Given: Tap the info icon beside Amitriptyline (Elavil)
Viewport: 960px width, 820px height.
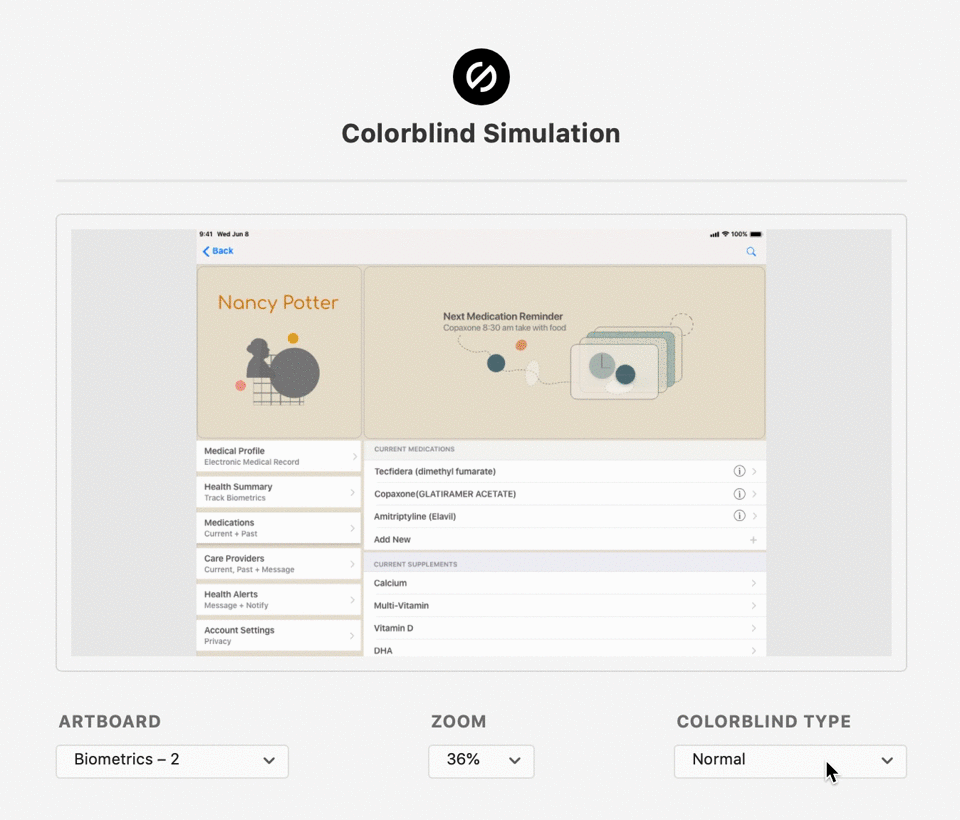Looking at the screenshot, I should [x=739, y=516].
